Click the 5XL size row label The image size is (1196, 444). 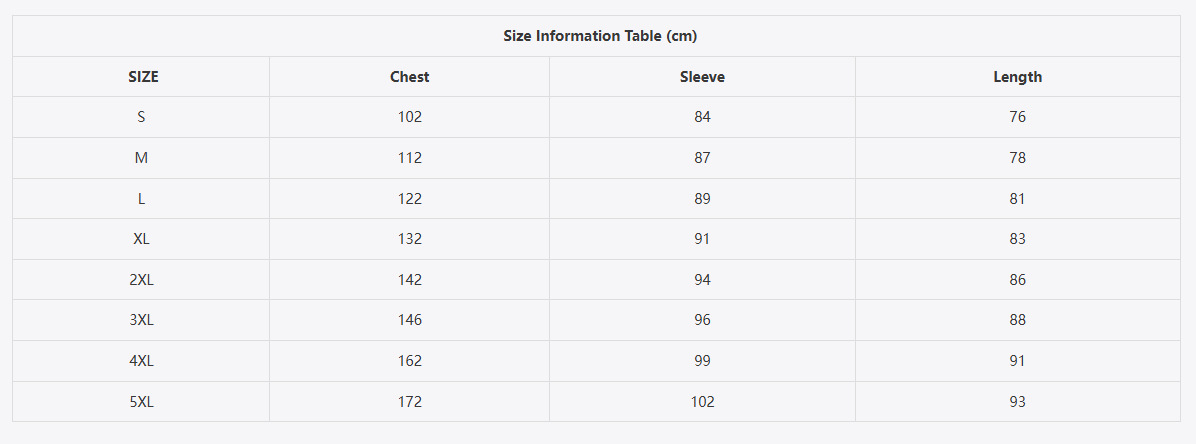coord(141,402)
